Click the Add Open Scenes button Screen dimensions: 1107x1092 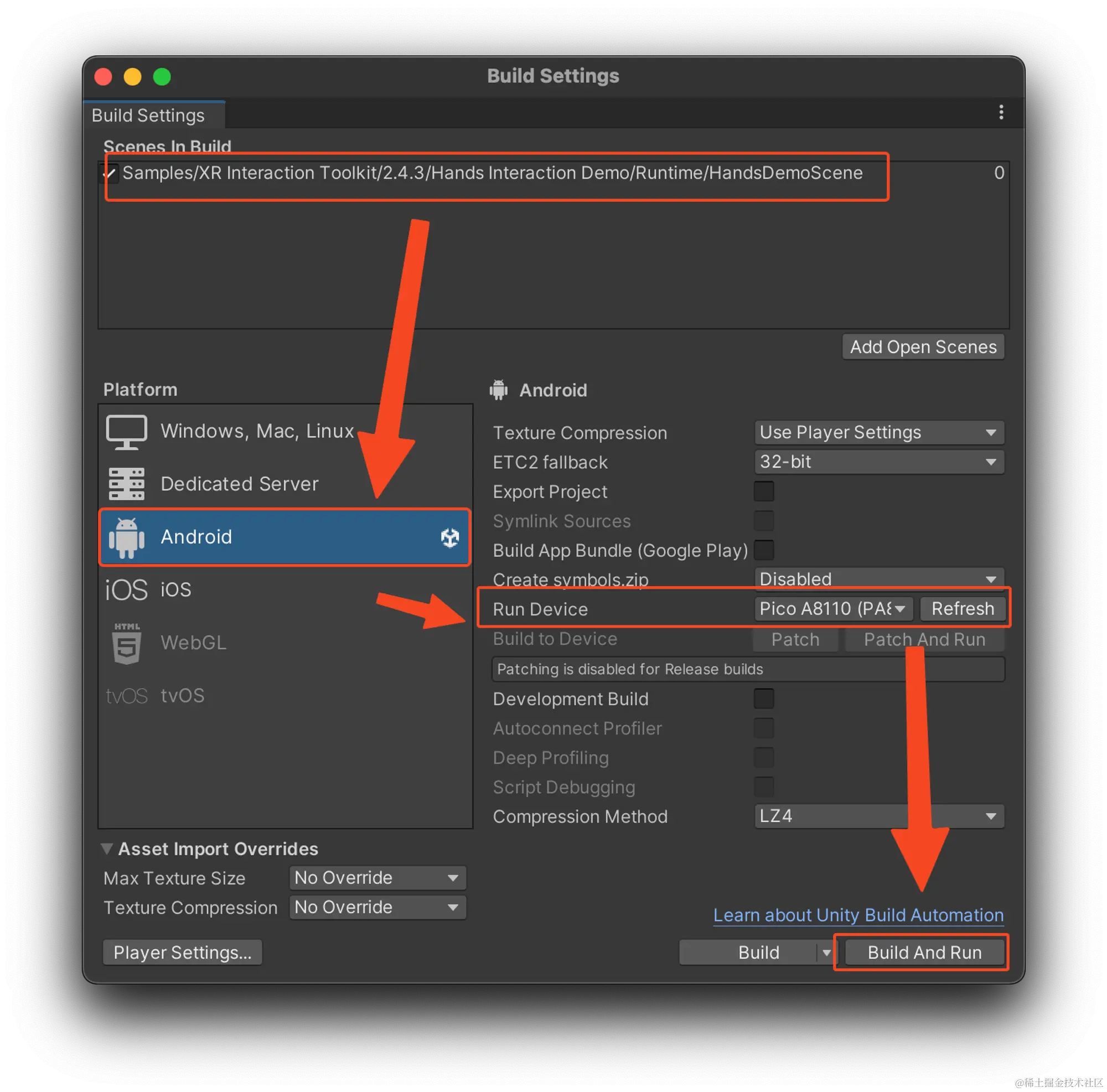click(923, 346)
